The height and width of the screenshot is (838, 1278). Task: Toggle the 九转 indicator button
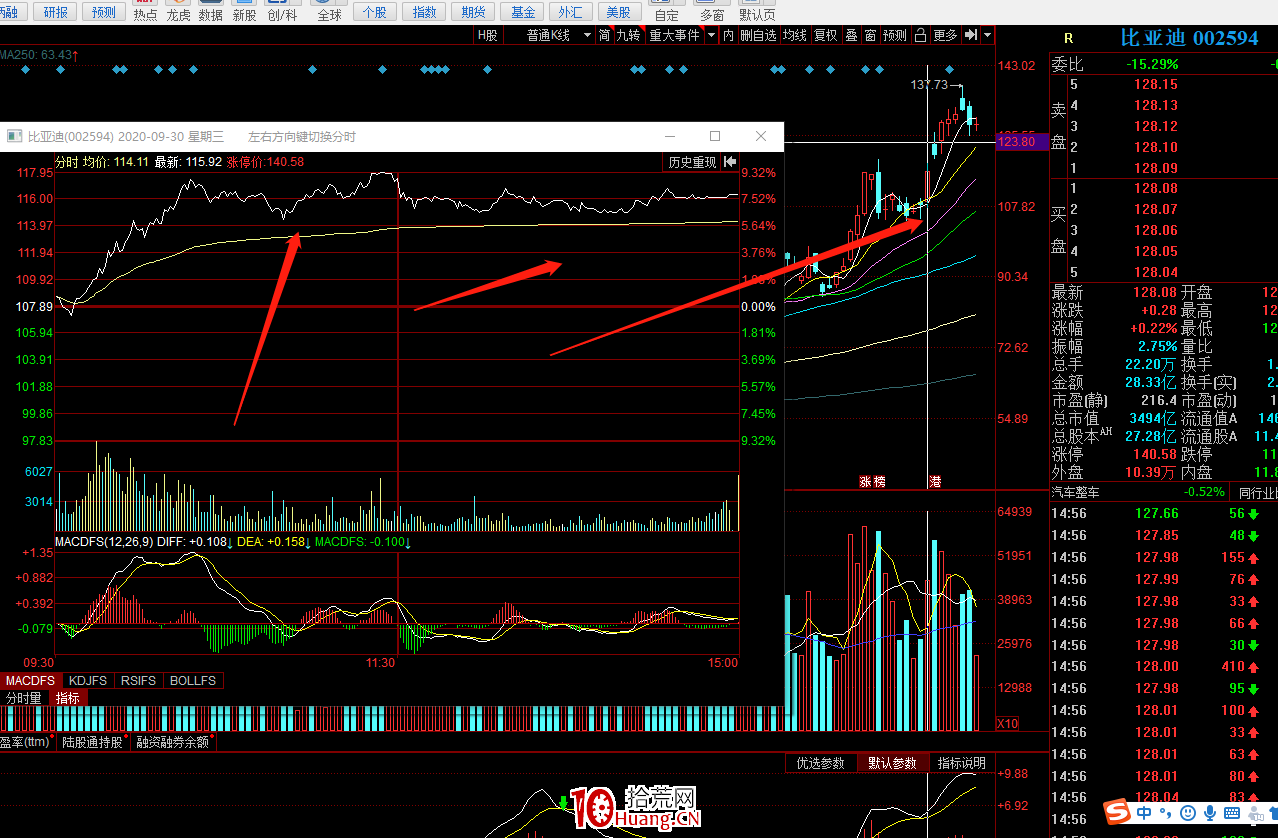point(628,35)
